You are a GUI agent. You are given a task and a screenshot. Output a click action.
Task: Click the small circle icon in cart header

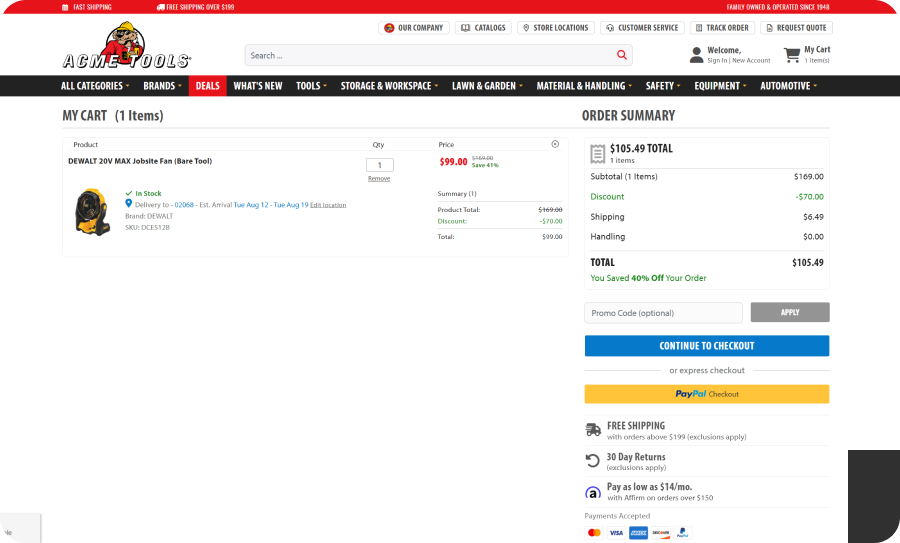[555, 144]
